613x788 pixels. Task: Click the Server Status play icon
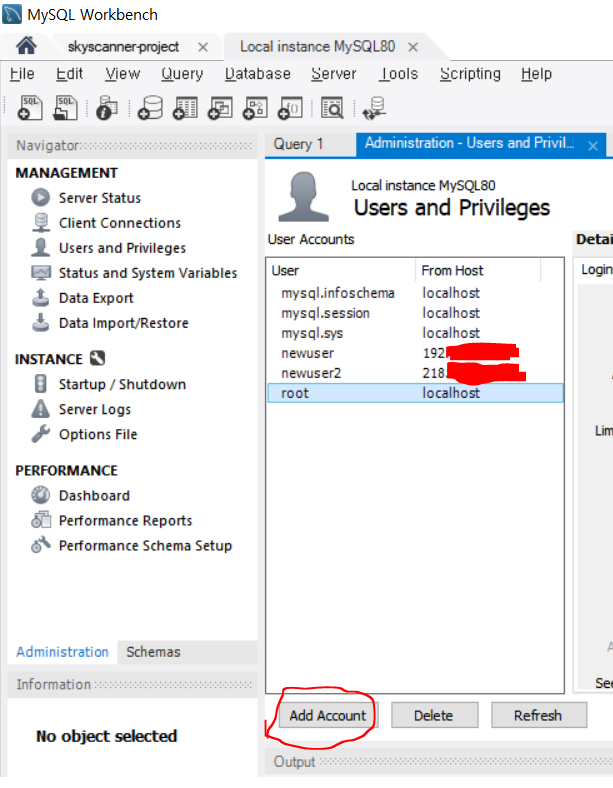41,198
